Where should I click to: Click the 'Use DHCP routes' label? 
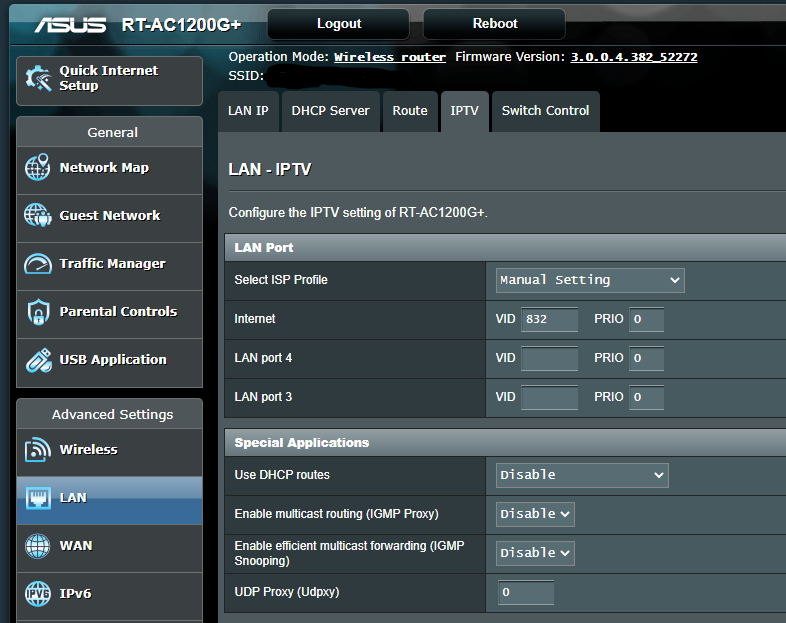tap(282, 475)
